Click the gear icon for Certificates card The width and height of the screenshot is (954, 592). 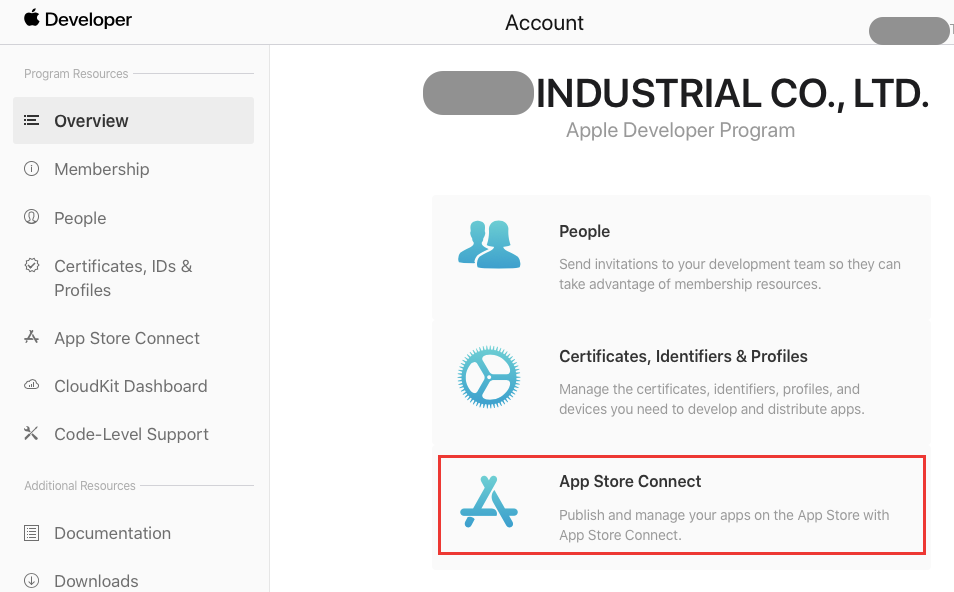point(489,377)
